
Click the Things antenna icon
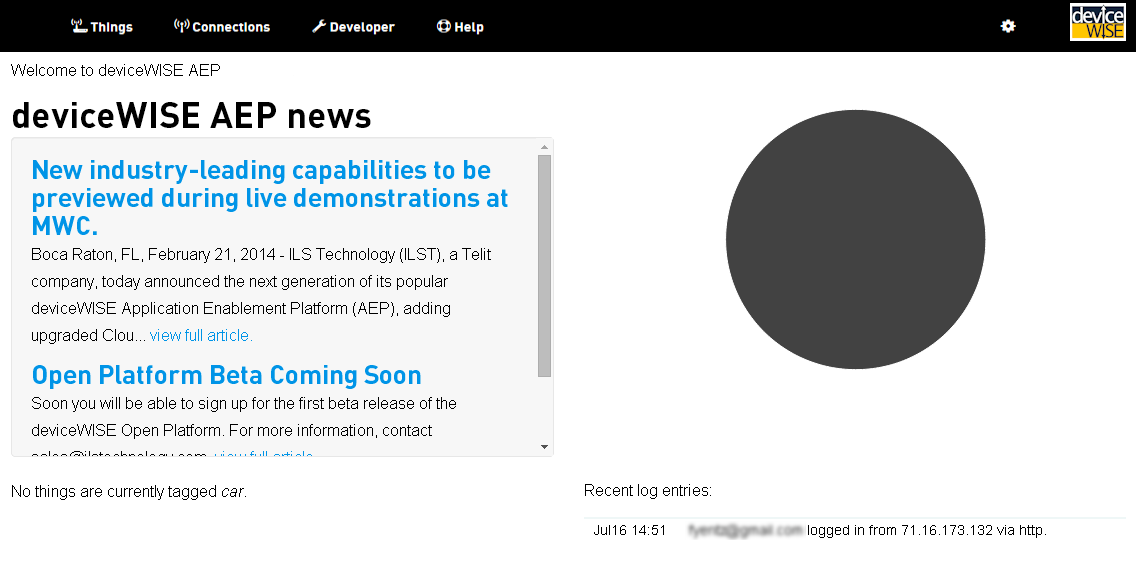(79, 26)
